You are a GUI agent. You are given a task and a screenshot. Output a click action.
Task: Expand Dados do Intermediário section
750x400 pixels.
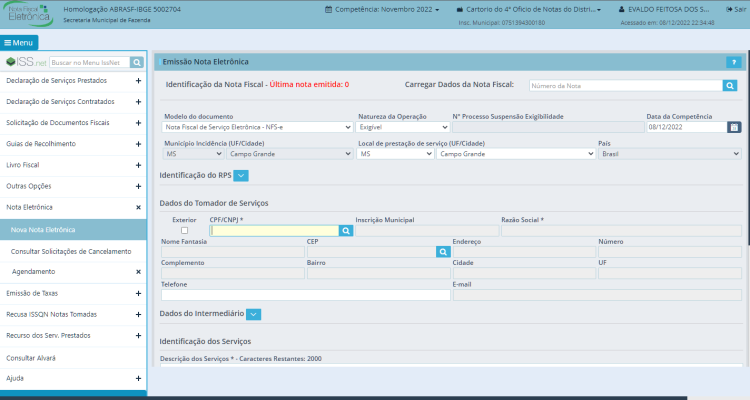click(254, 314)
